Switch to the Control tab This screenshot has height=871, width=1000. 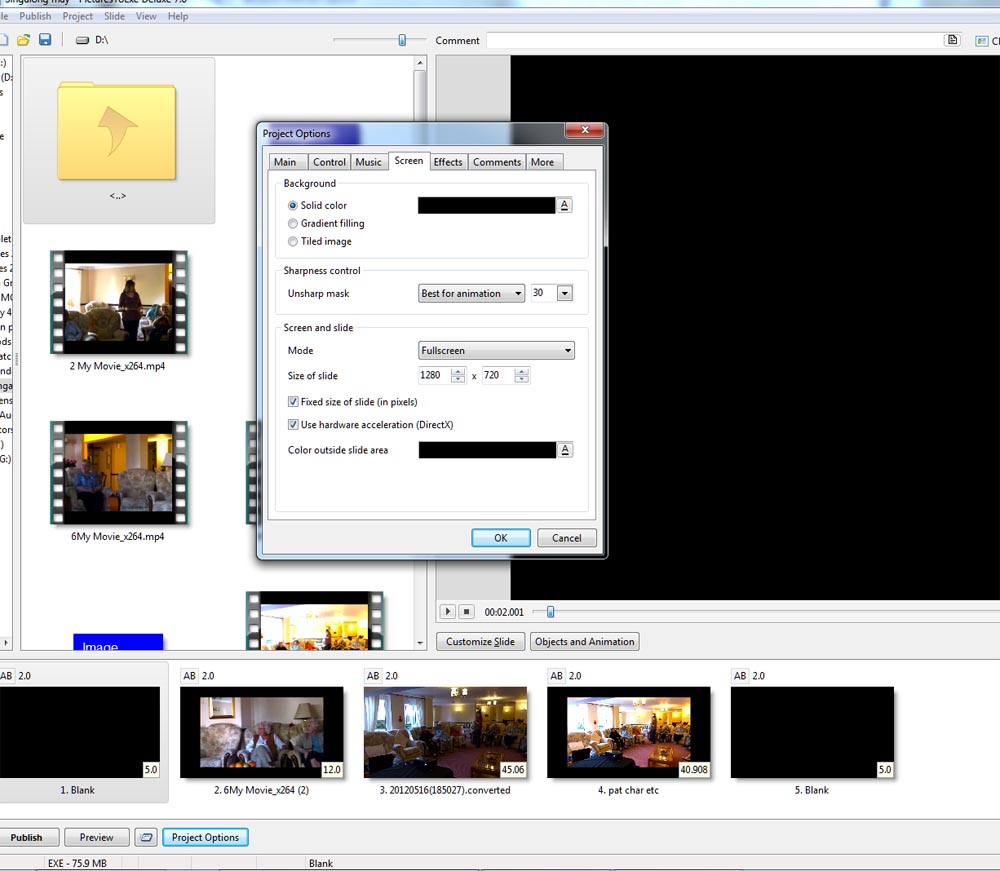(x=329, y=162)
